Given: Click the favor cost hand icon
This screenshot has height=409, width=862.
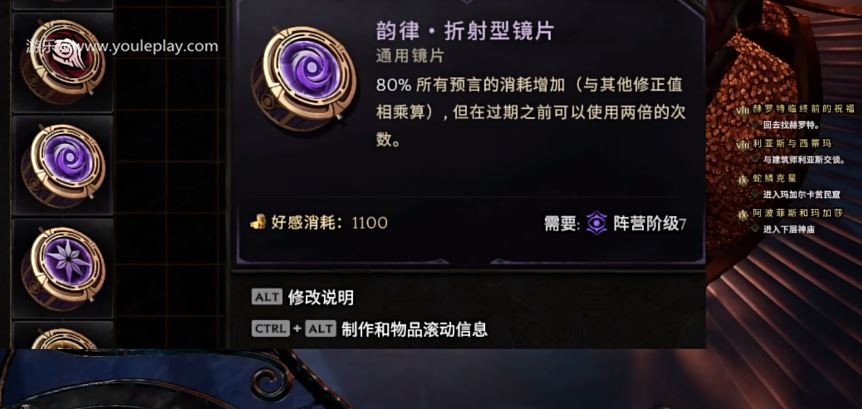Looking at the screenshot, I should pyautogui.click(x=258, y=222).
